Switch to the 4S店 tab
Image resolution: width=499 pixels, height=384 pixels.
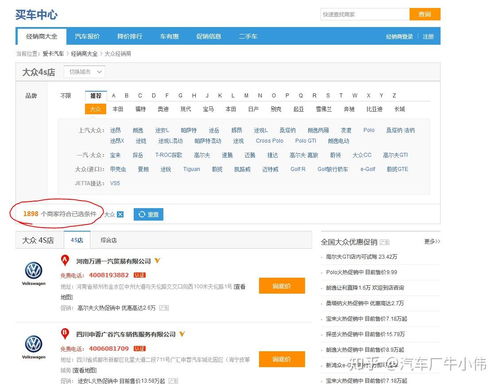click(x=77, y=240)
